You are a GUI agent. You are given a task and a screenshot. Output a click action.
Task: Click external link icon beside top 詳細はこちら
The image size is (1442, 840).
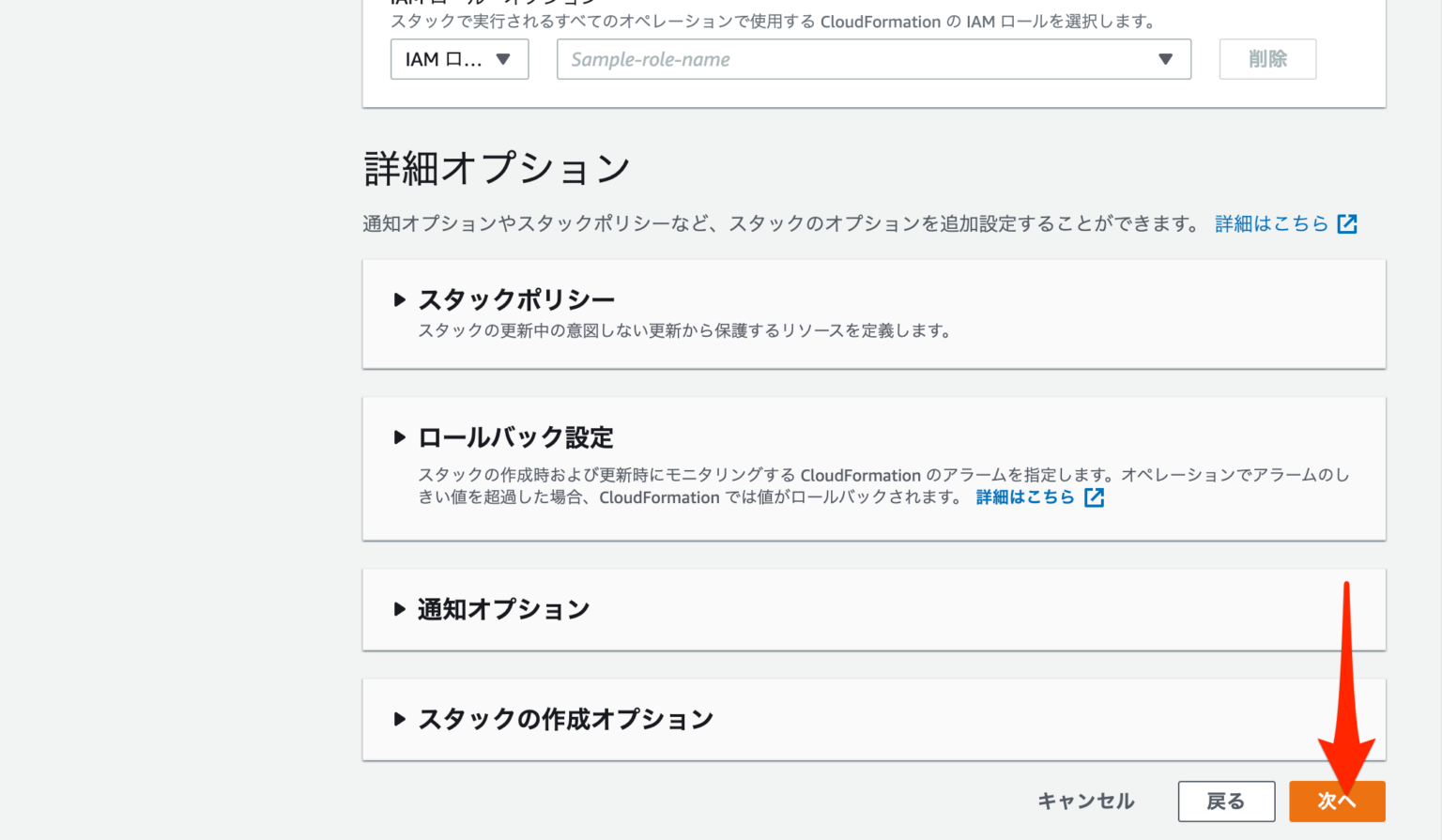point(1347,224)
